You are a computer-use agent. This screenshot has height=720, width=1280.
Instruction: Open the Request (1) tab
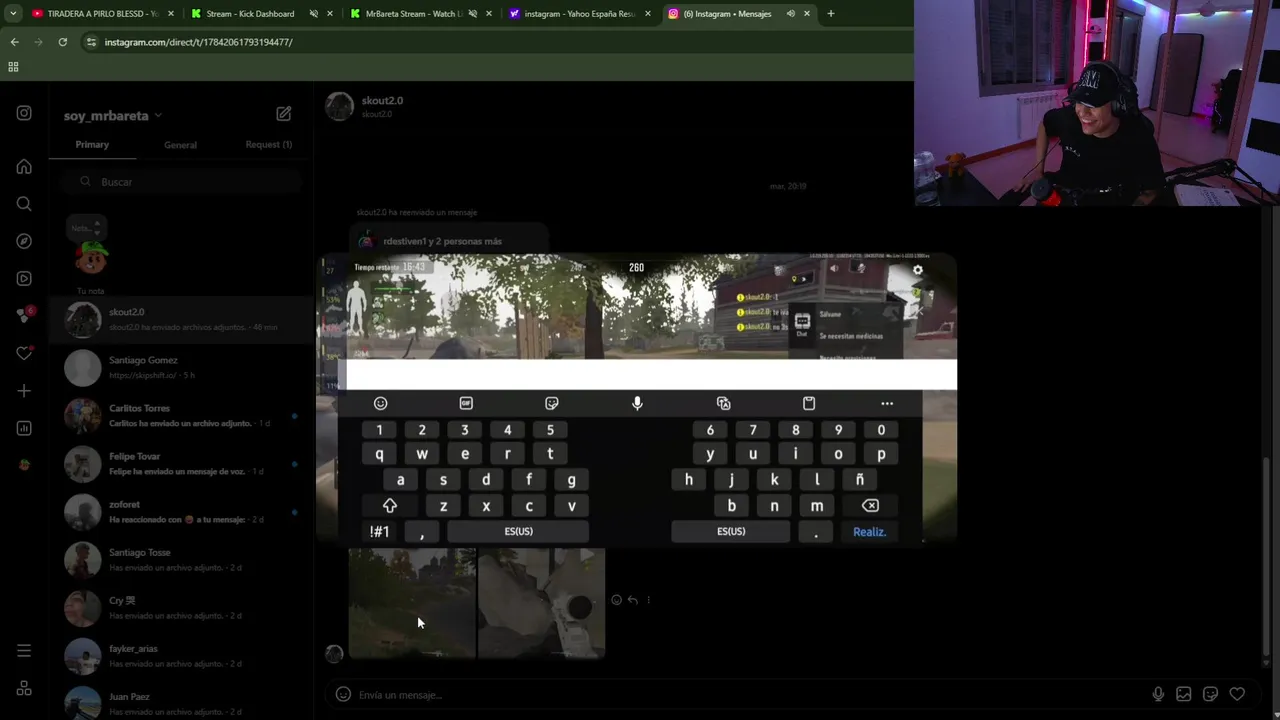[269, 145]
